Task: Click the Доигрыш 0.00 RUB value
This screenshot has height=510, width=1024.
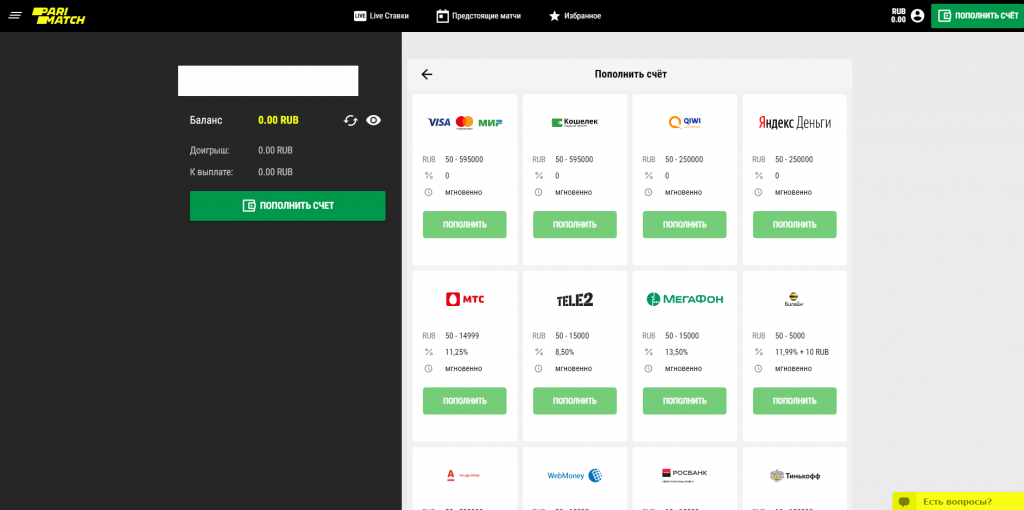Action: click(x=275, y=150)
